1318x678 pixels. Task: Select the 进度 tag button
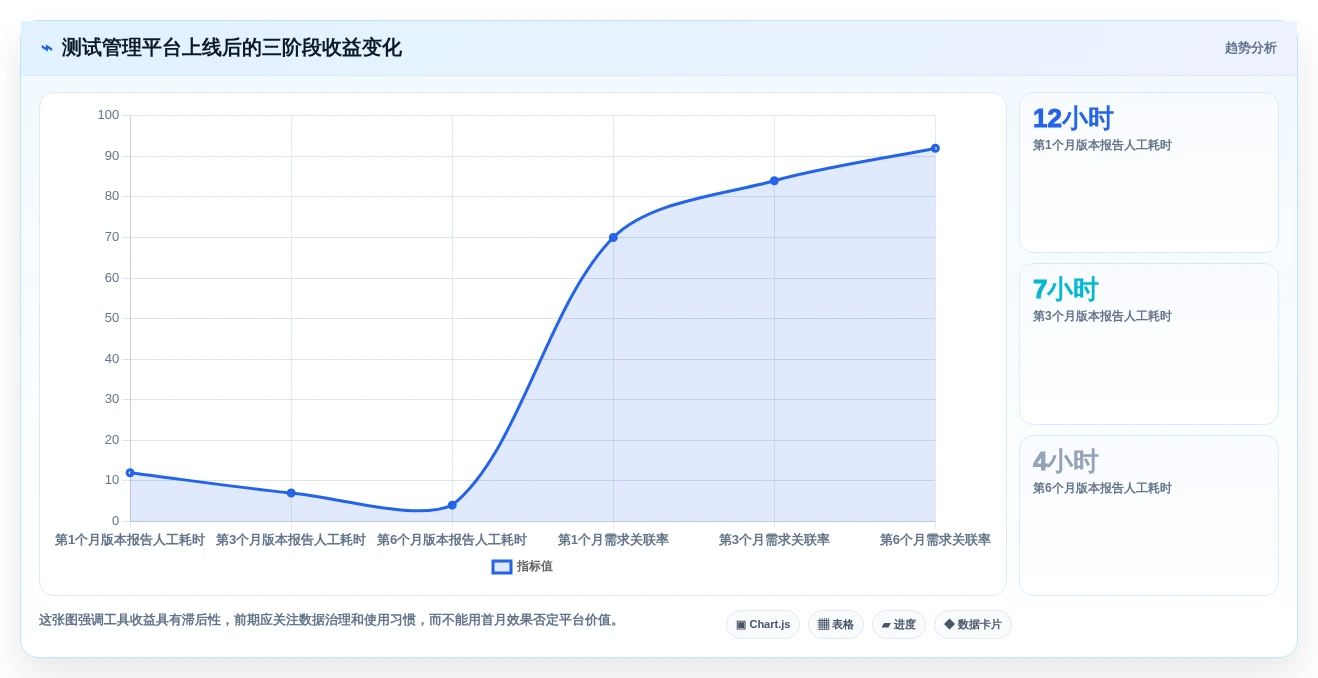point(899,625)
